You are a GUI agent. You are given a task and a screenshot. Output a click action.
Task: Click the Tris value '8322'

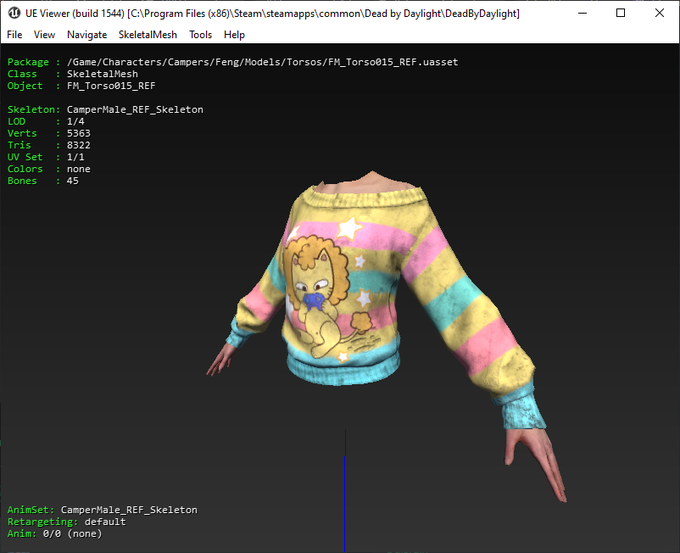click(78, 145)
